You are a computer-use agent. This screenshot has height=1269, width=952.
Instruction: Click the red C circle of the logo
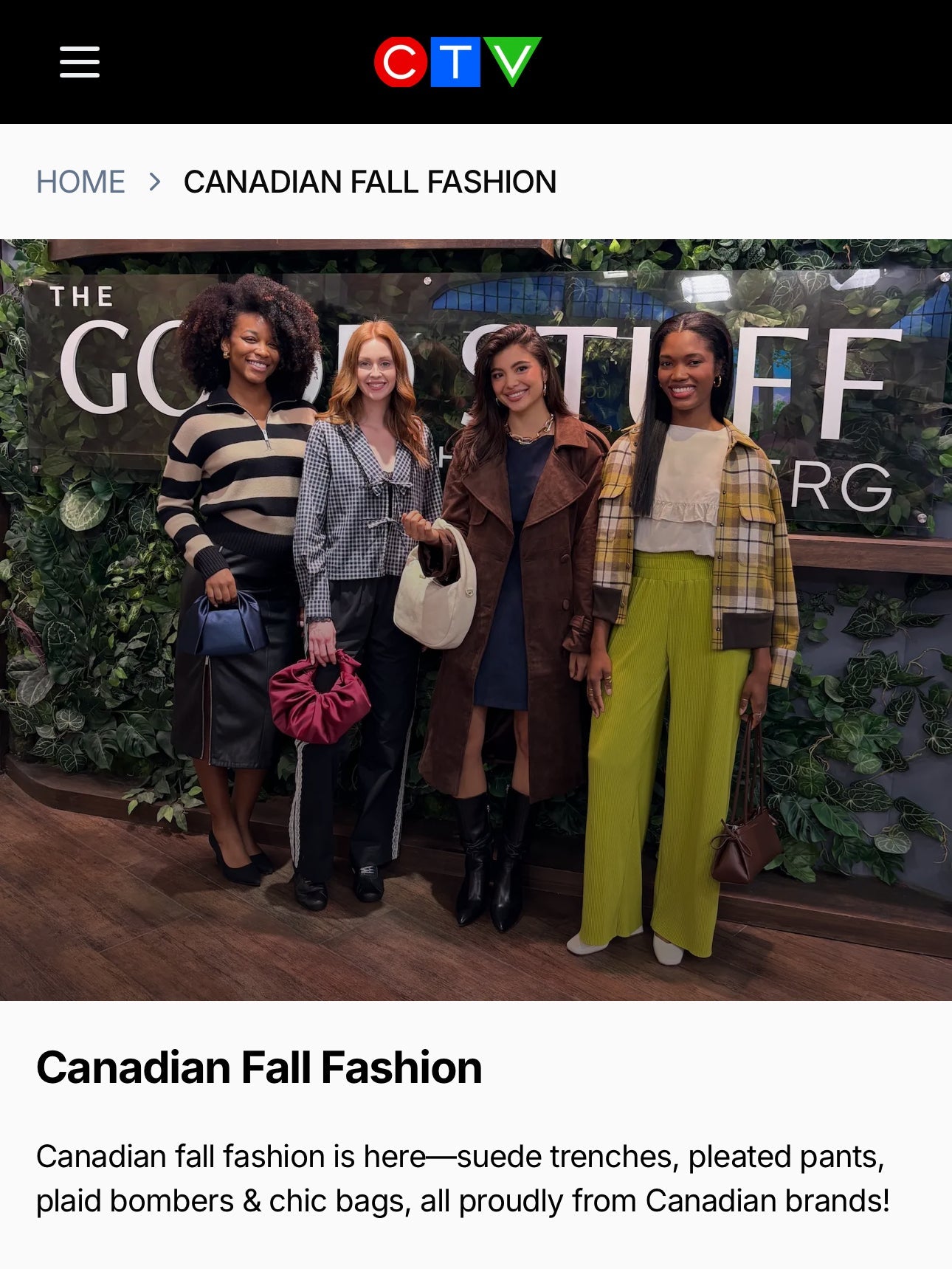click(401, 62)
